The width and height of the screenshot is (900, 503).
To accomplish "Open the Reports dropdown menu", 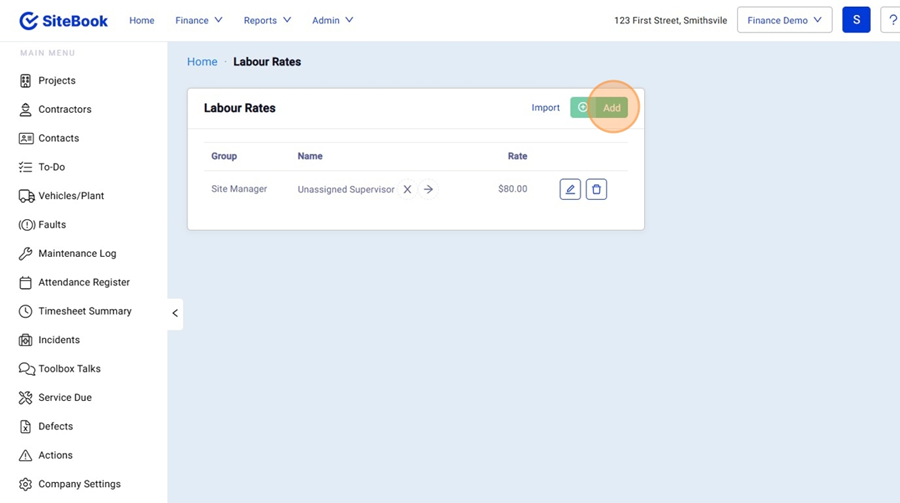I will (x=267, y=20).
